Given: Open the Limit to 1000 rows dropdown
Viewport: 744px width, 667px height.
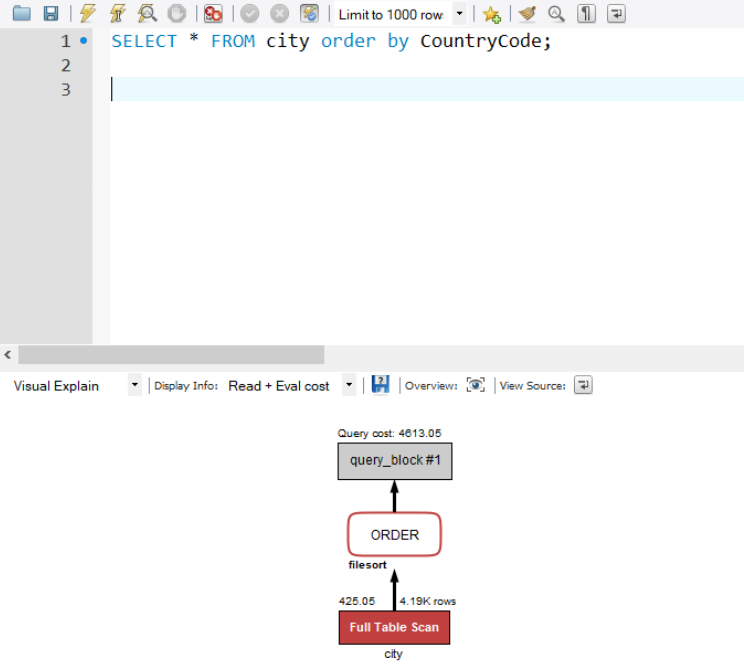Looking at the screenshot, I should [x=459, y=14].
